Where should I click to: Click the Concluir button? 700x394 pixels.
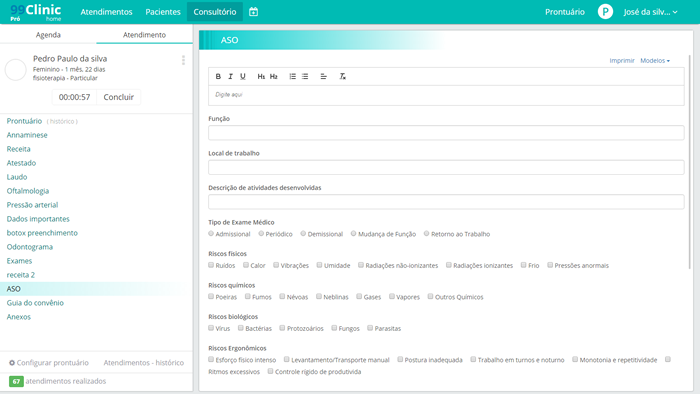118,97
